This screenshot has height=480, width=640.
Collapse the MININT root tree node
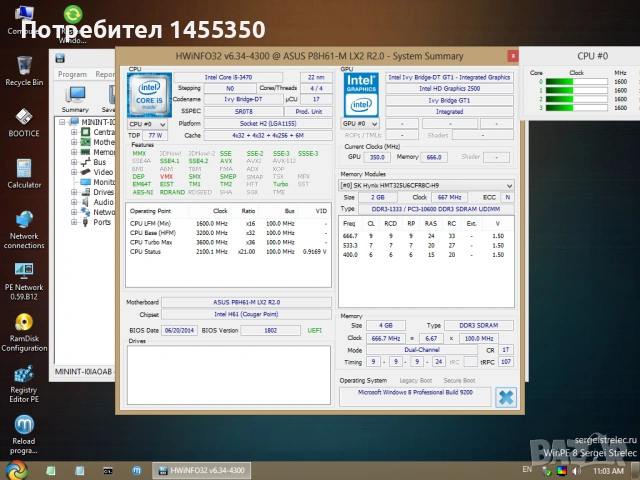tap(62, 122)
